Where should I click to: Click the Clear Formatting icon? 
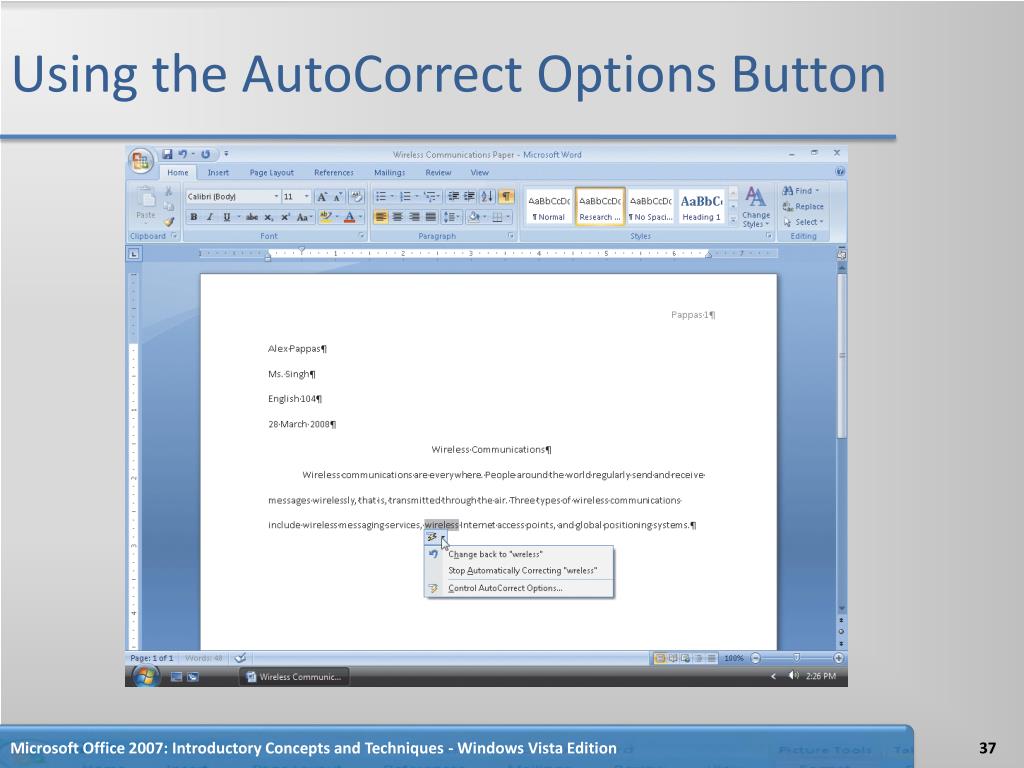point(357,197)
